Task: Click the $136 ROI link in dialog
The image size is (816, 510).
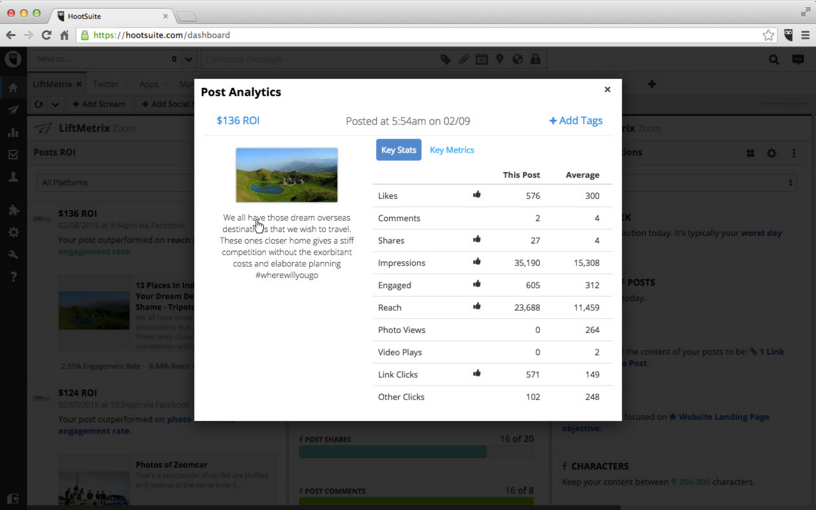Action: tap(238, 121)
